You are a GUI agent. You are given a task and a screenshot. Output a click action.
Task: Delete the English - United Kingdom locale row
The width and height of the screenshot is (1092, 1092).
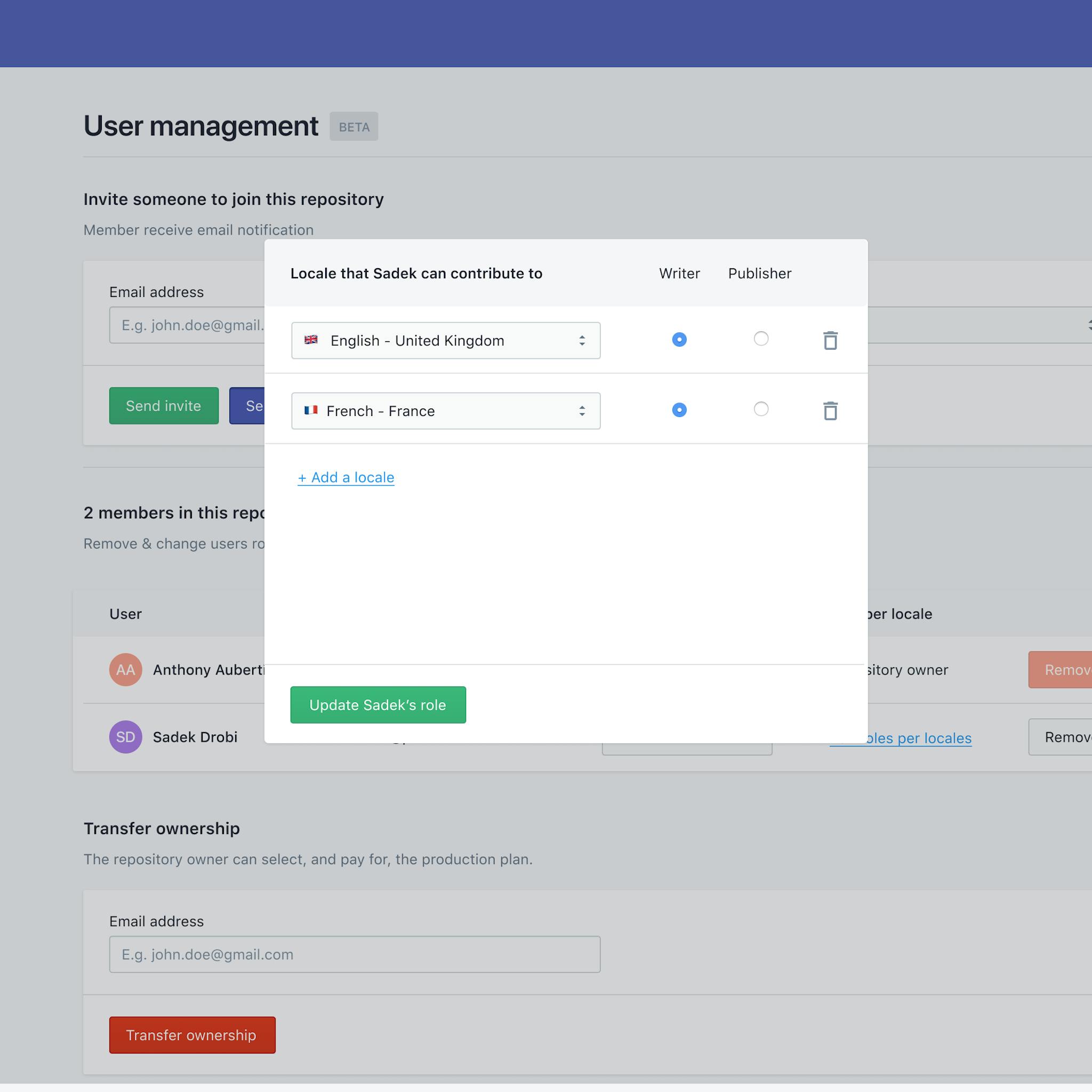tap(830, 340)
